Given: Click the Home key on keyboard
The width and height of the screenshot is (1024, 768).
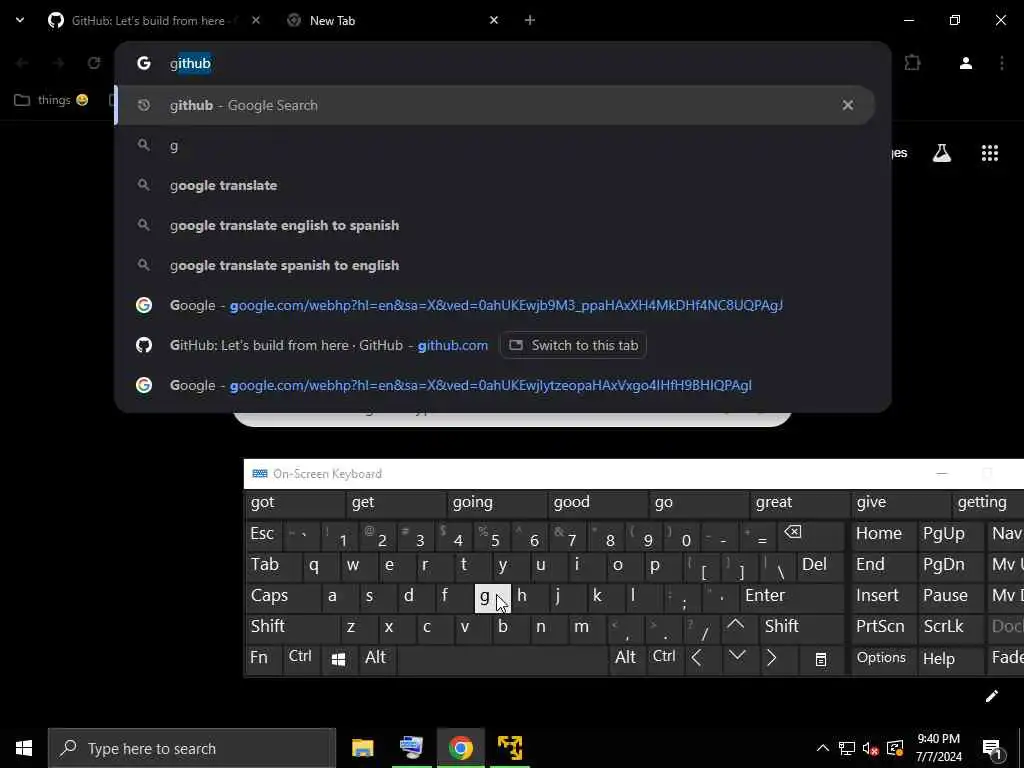Looking at the screenshot, I should pos(882,534).
